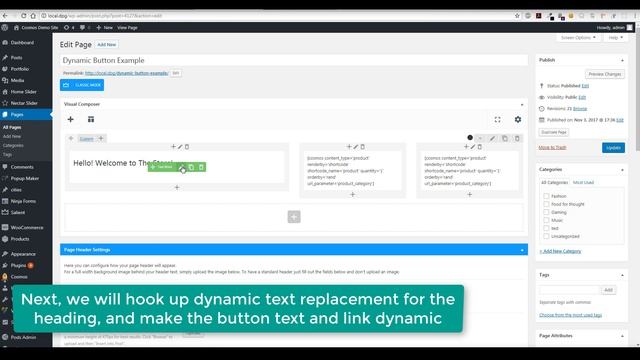Click New in the admin bar
640x360 pixels.
pos(104,28)
